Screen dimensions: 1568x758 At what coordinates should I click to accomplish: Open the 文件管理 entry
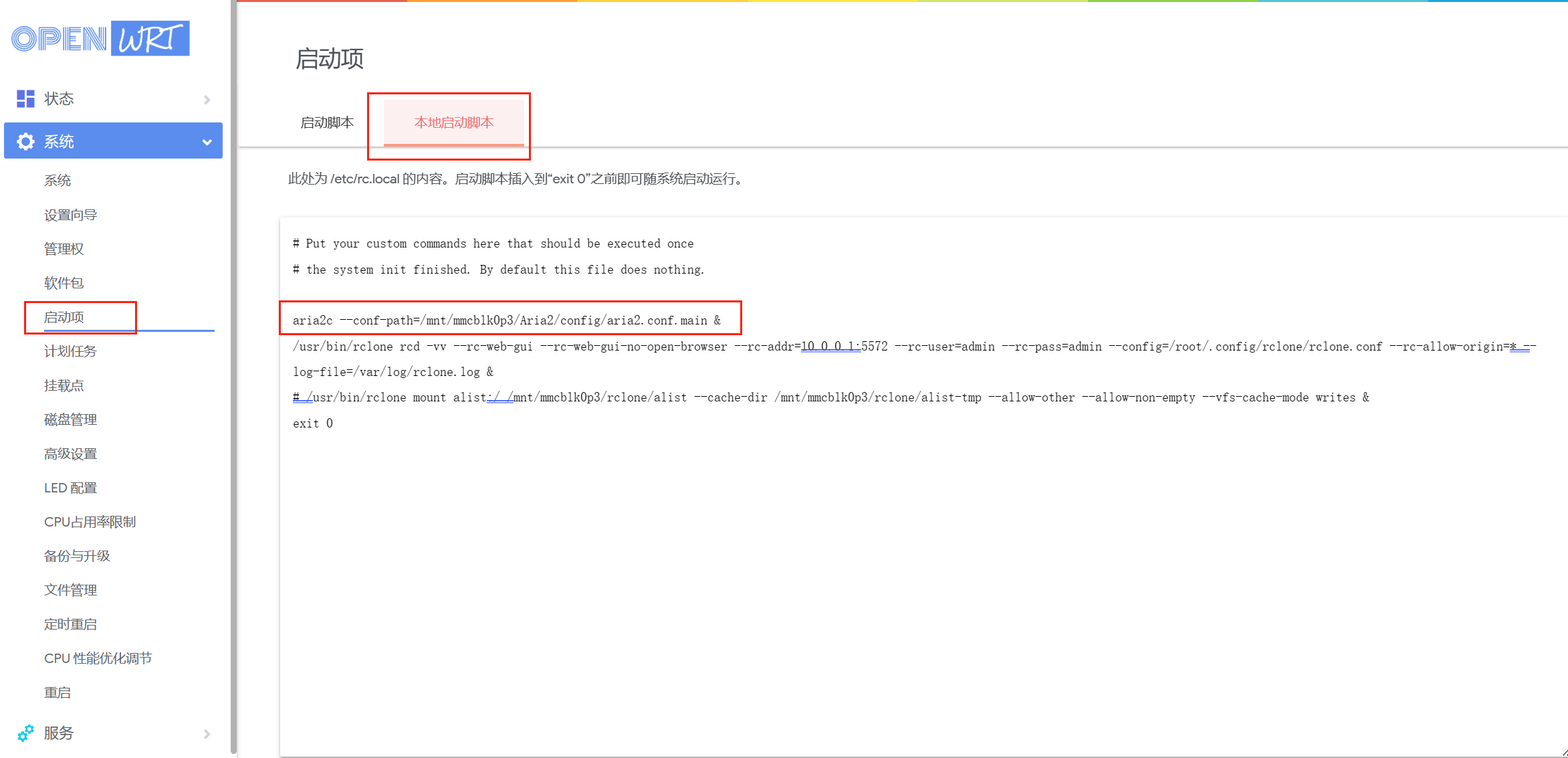point(70,590)
